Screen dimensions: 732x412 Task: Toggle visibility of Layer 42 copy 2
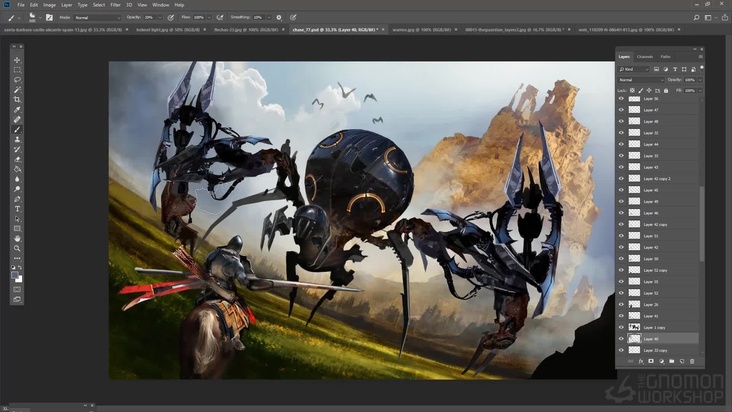pyautogui.click(x=621, y=178)
